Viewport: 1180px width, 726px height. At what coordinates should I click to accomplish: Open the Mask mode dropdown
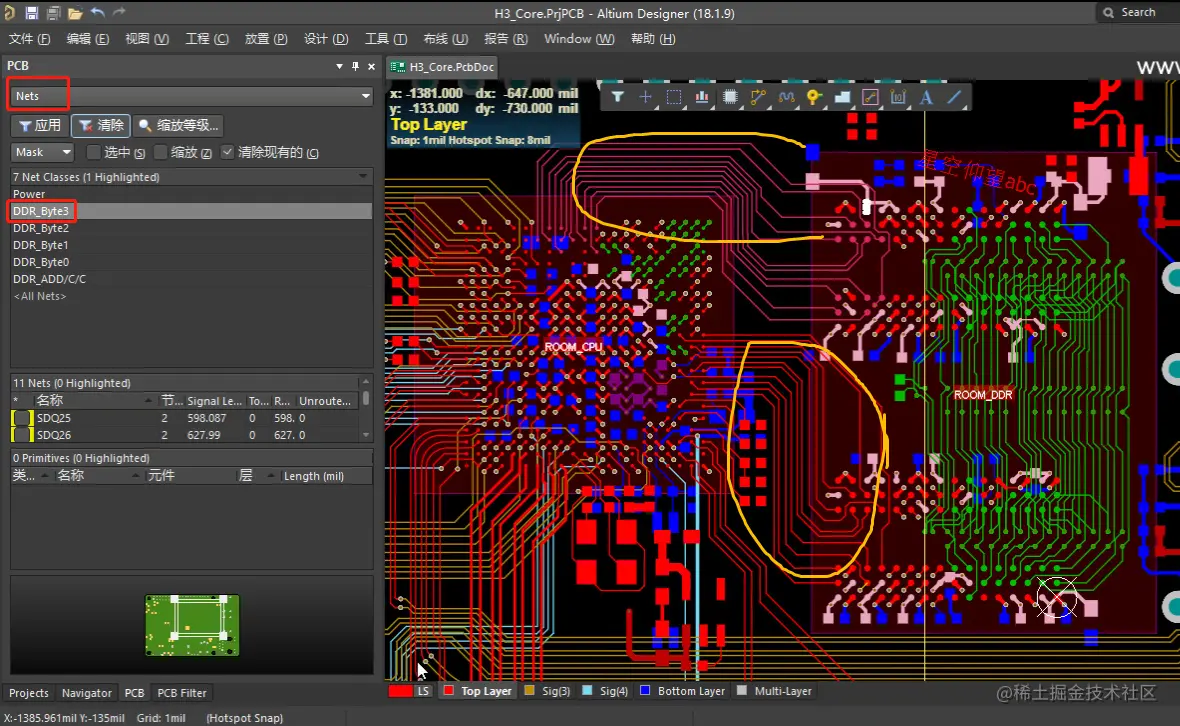tap(66, 152)
